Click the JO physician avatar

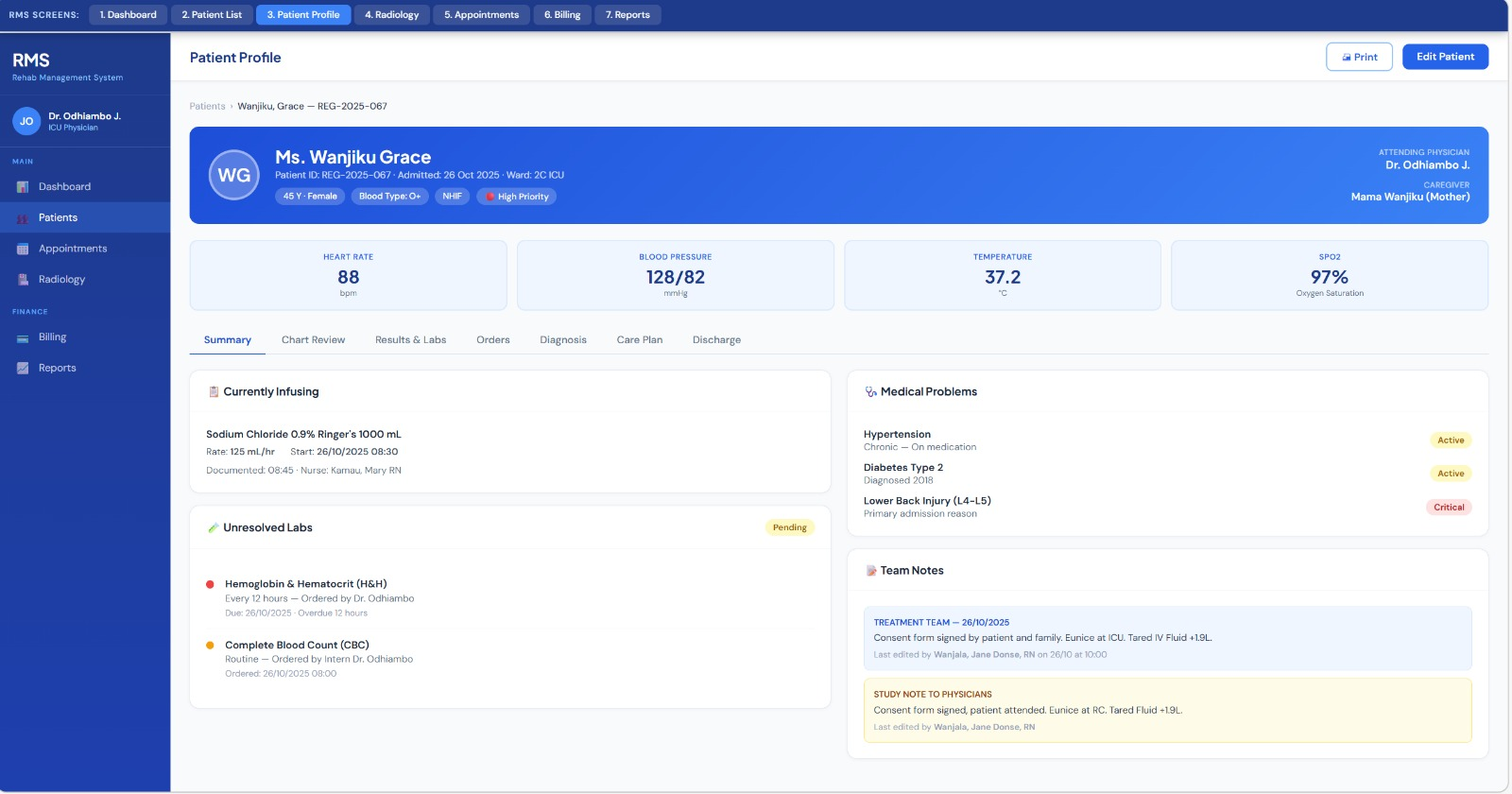(26, 121)
